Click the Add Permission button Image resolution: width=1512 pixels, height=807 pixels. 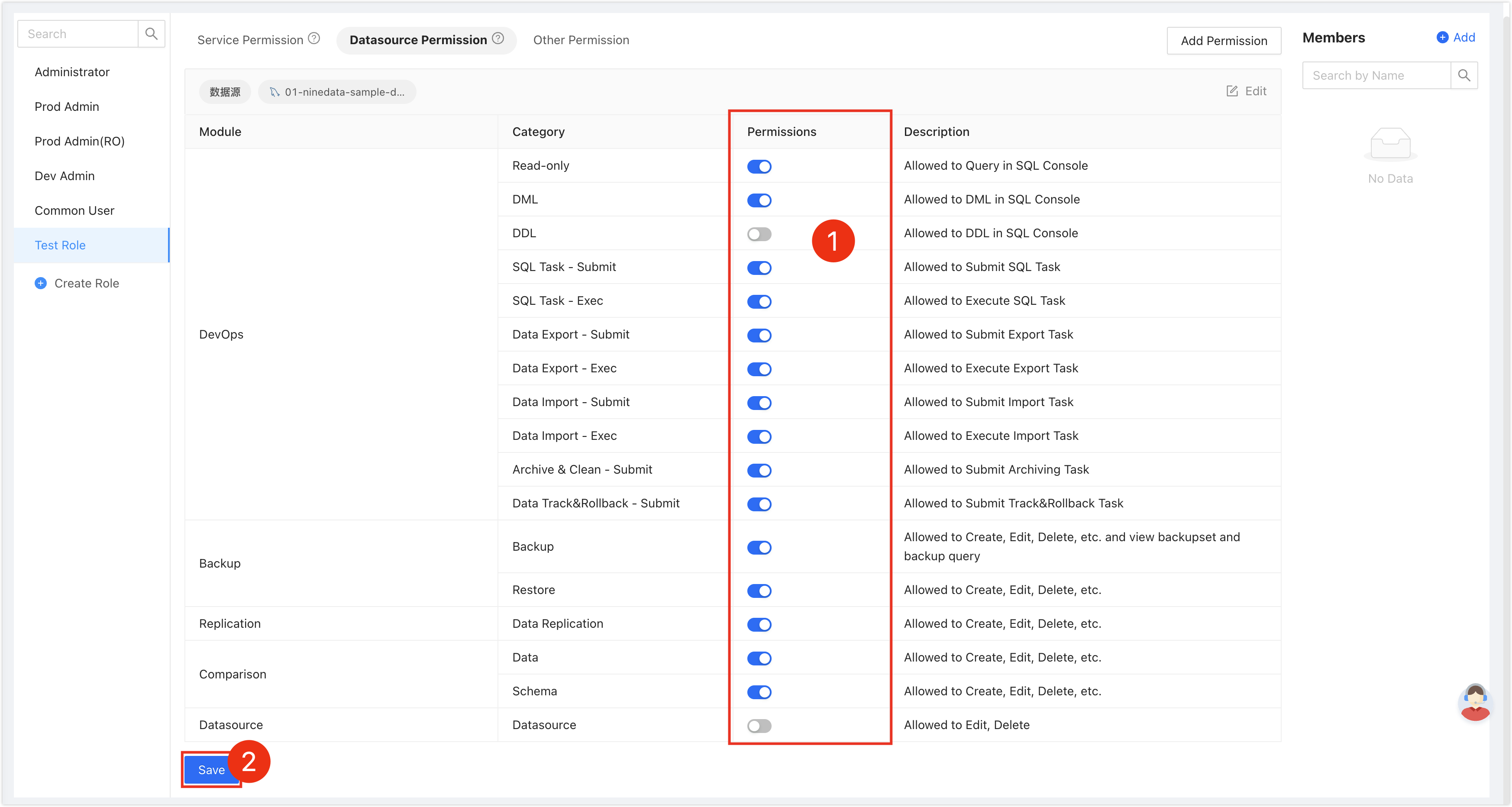click(1224, 40)
